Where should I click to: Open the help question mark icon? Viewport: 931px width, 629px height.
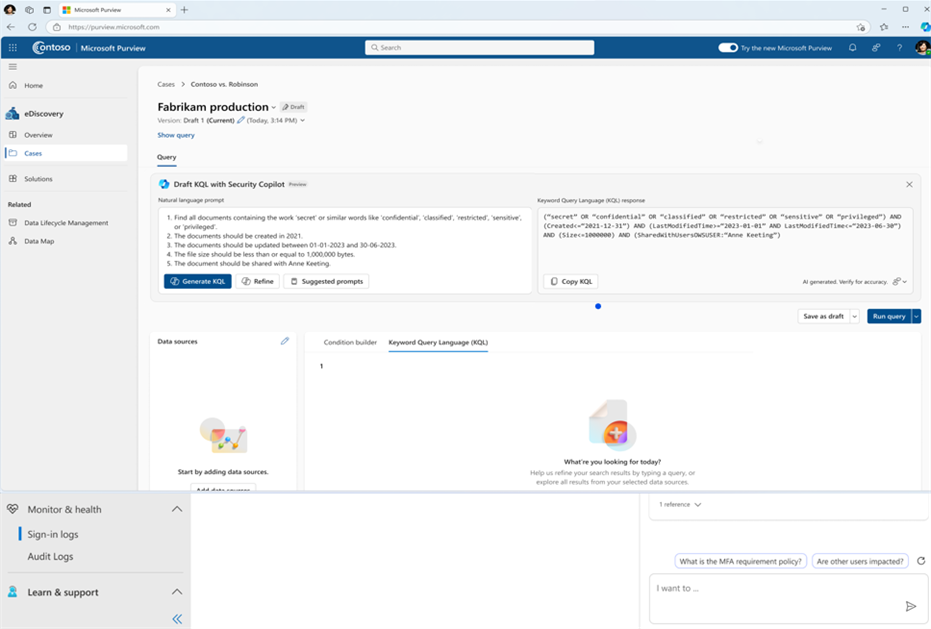coord(899,48)
